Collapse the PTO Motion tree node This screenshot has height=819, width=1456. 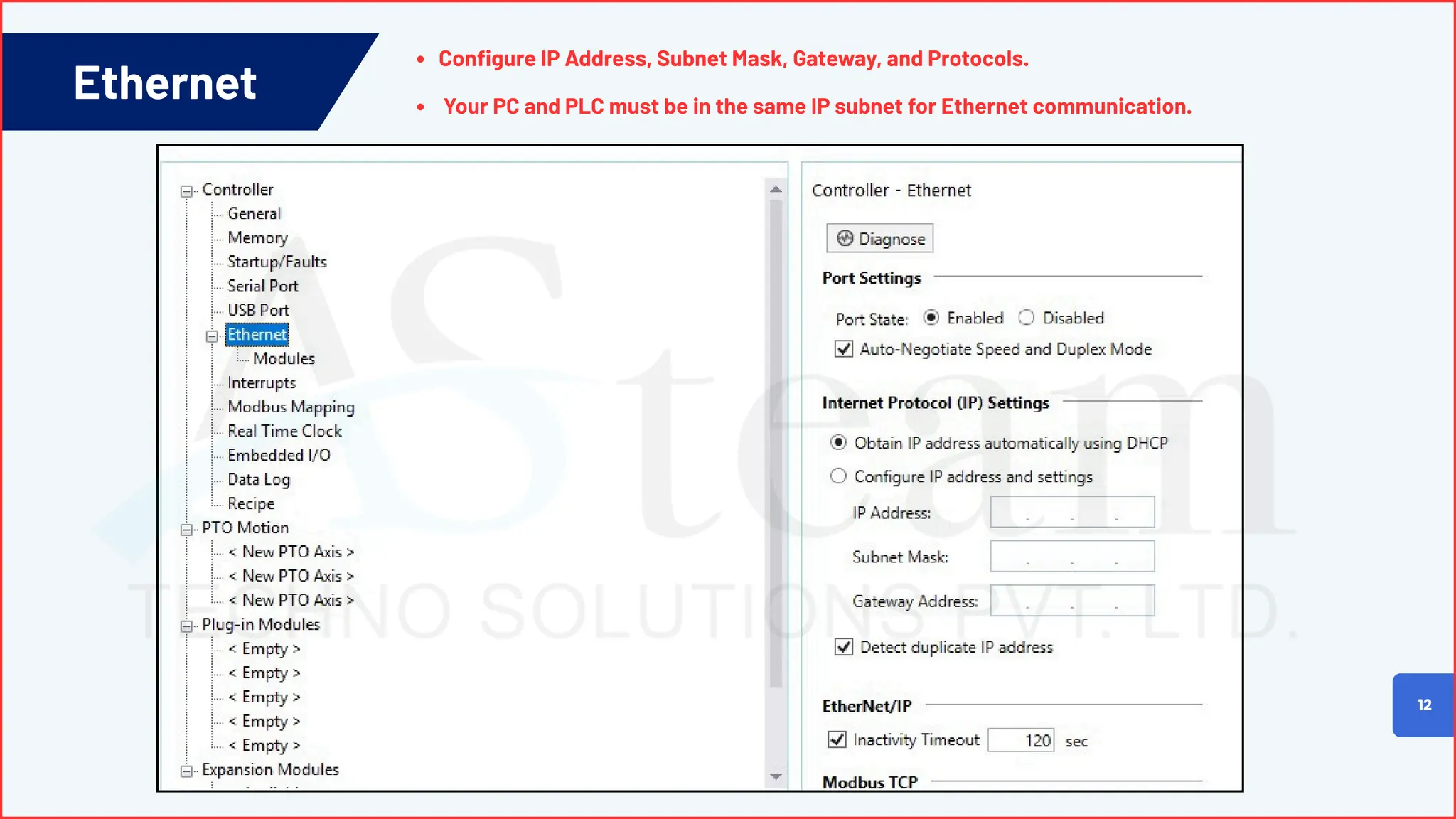click(186, 530)
